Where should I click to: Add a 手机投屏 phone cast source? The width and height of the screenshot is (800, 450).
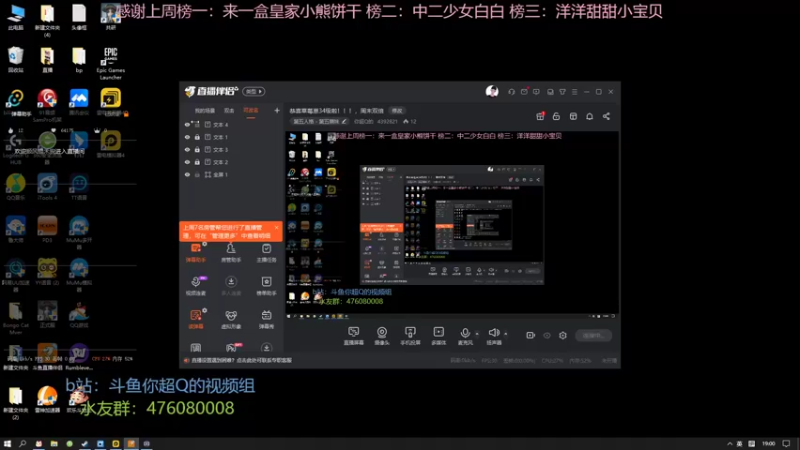[x=410, y=336]
